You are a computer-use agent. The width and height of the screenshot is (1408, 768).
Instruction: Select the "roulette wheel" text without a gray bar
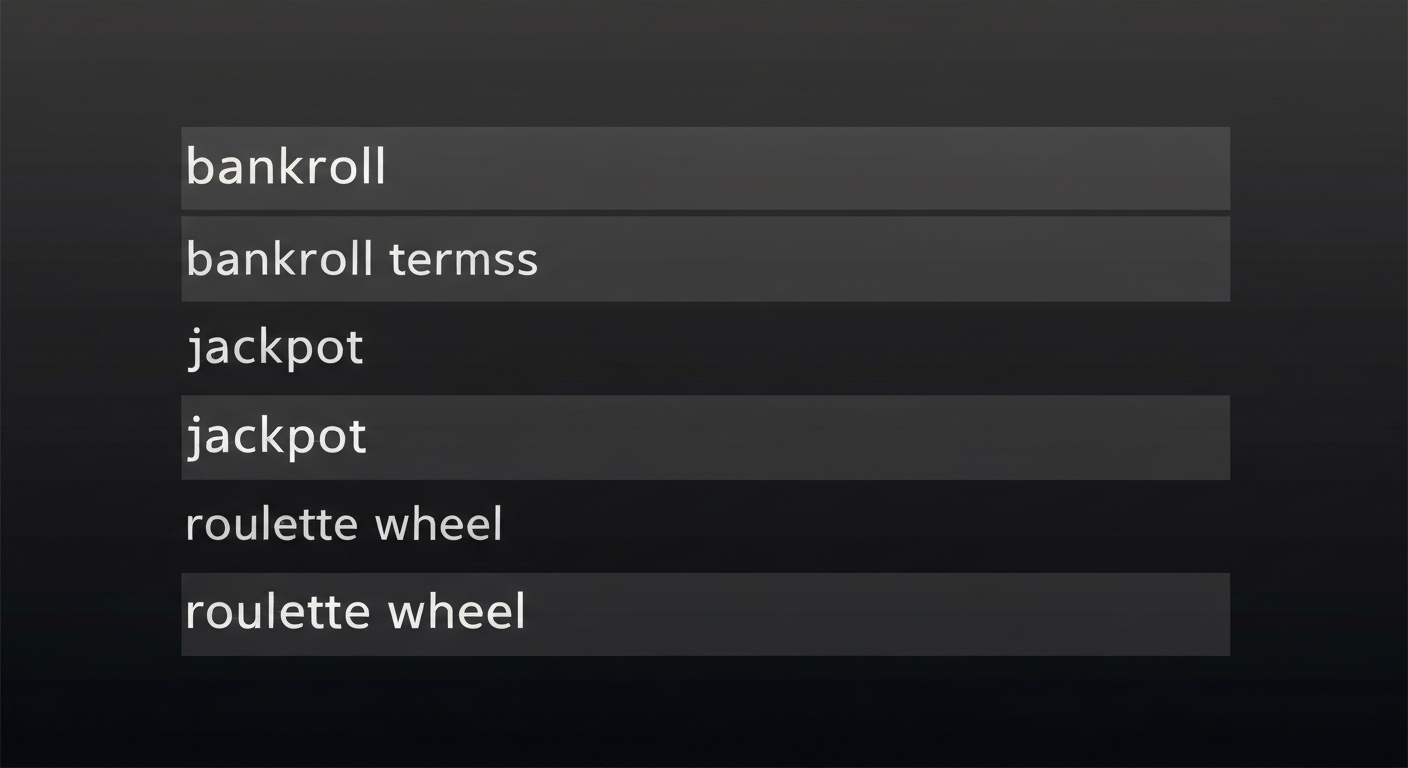344,525
